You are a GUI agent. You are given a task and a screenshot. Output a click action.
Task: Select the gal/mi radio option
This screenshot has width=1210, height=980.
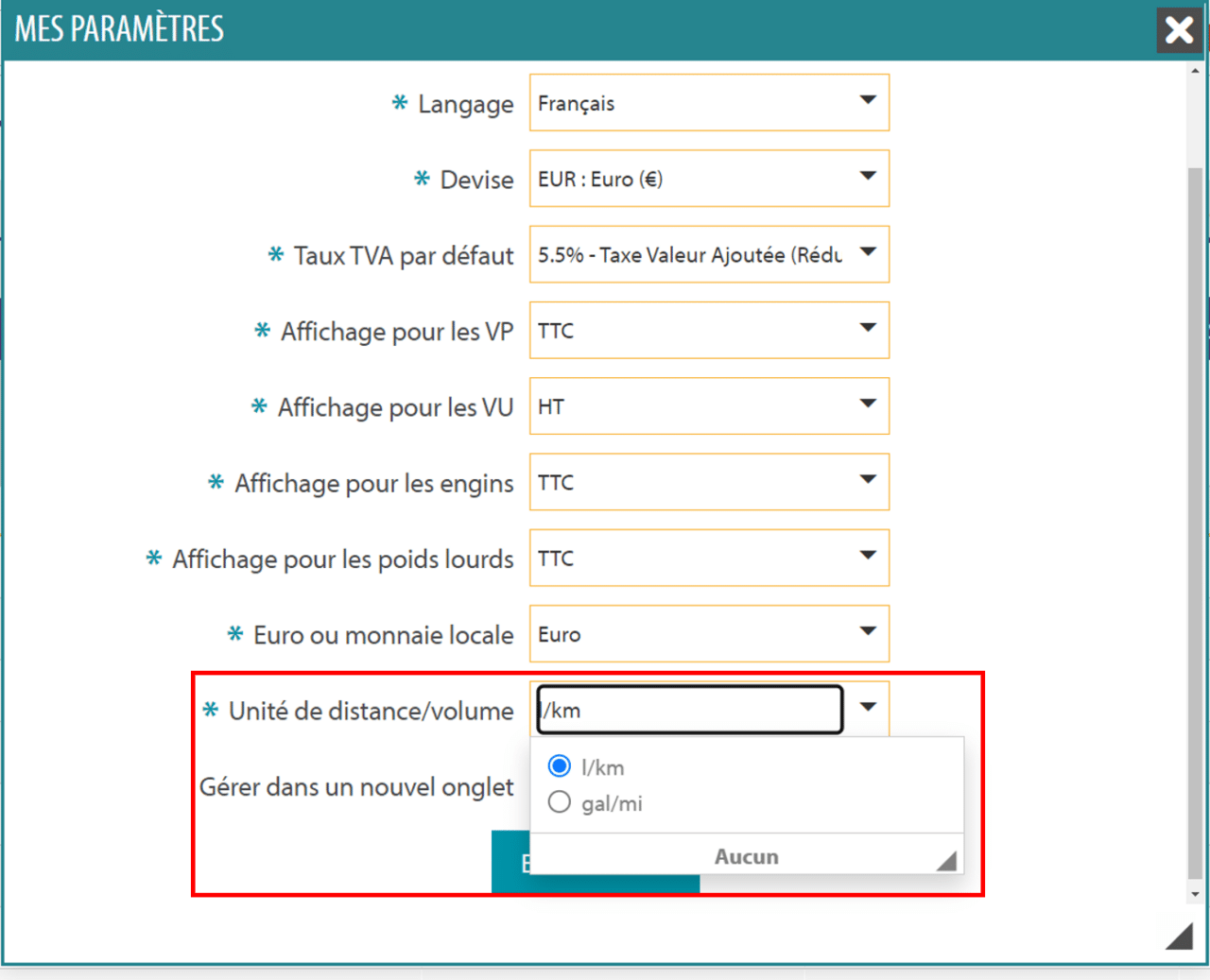(560, 802)
